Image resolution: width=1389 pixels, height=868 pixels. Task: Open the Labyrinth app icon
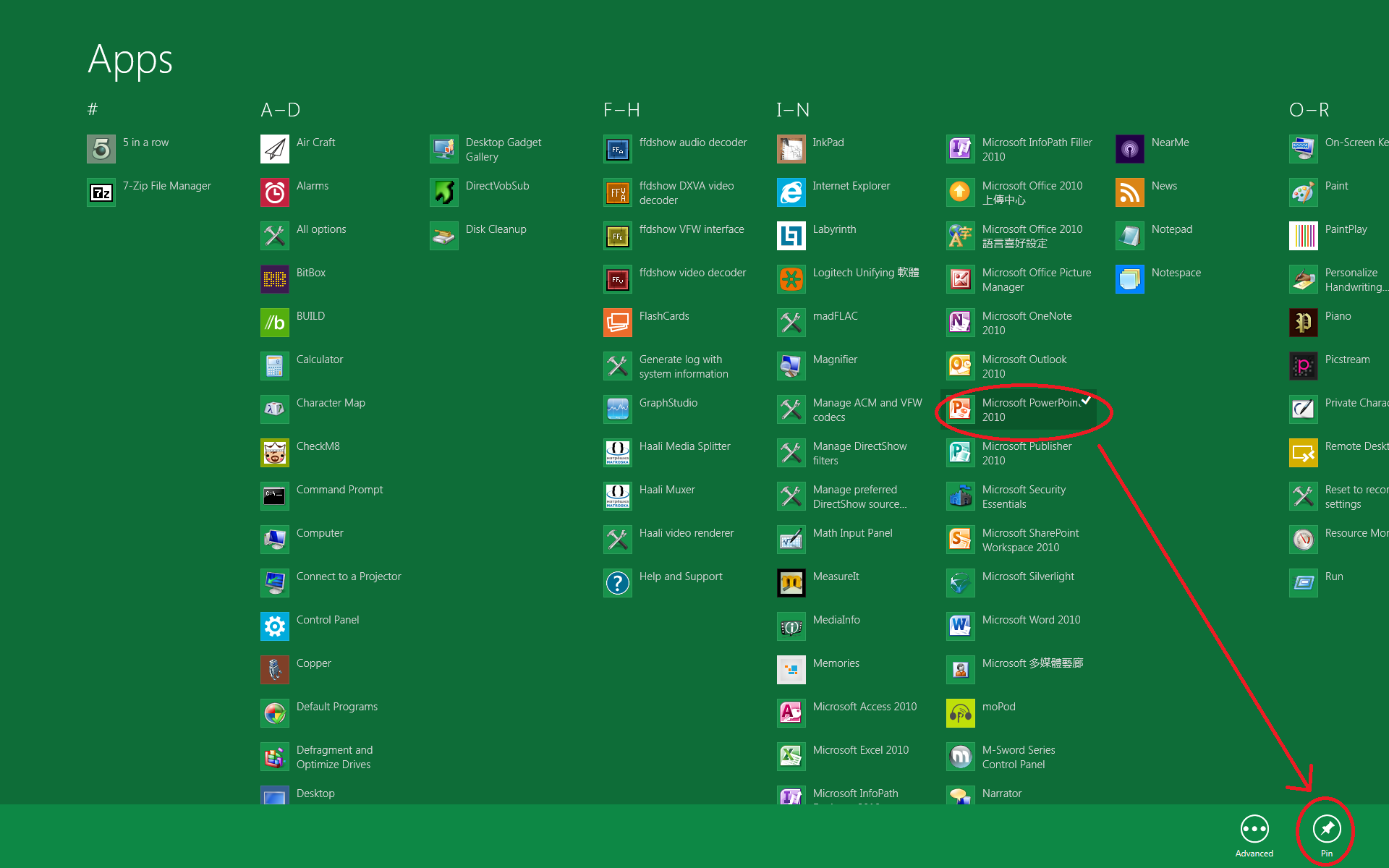(791, 236)
